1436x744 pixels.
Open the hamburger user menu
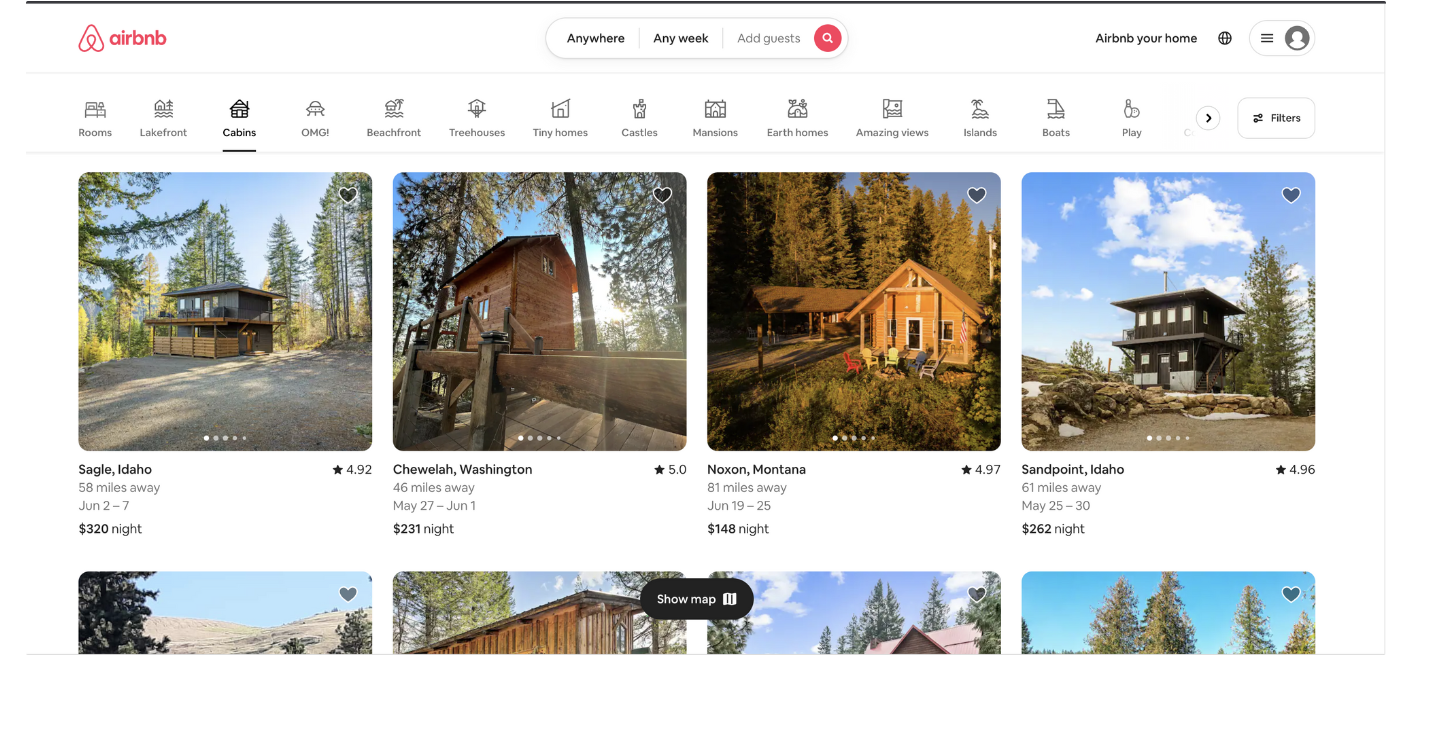click(1266, 38)
